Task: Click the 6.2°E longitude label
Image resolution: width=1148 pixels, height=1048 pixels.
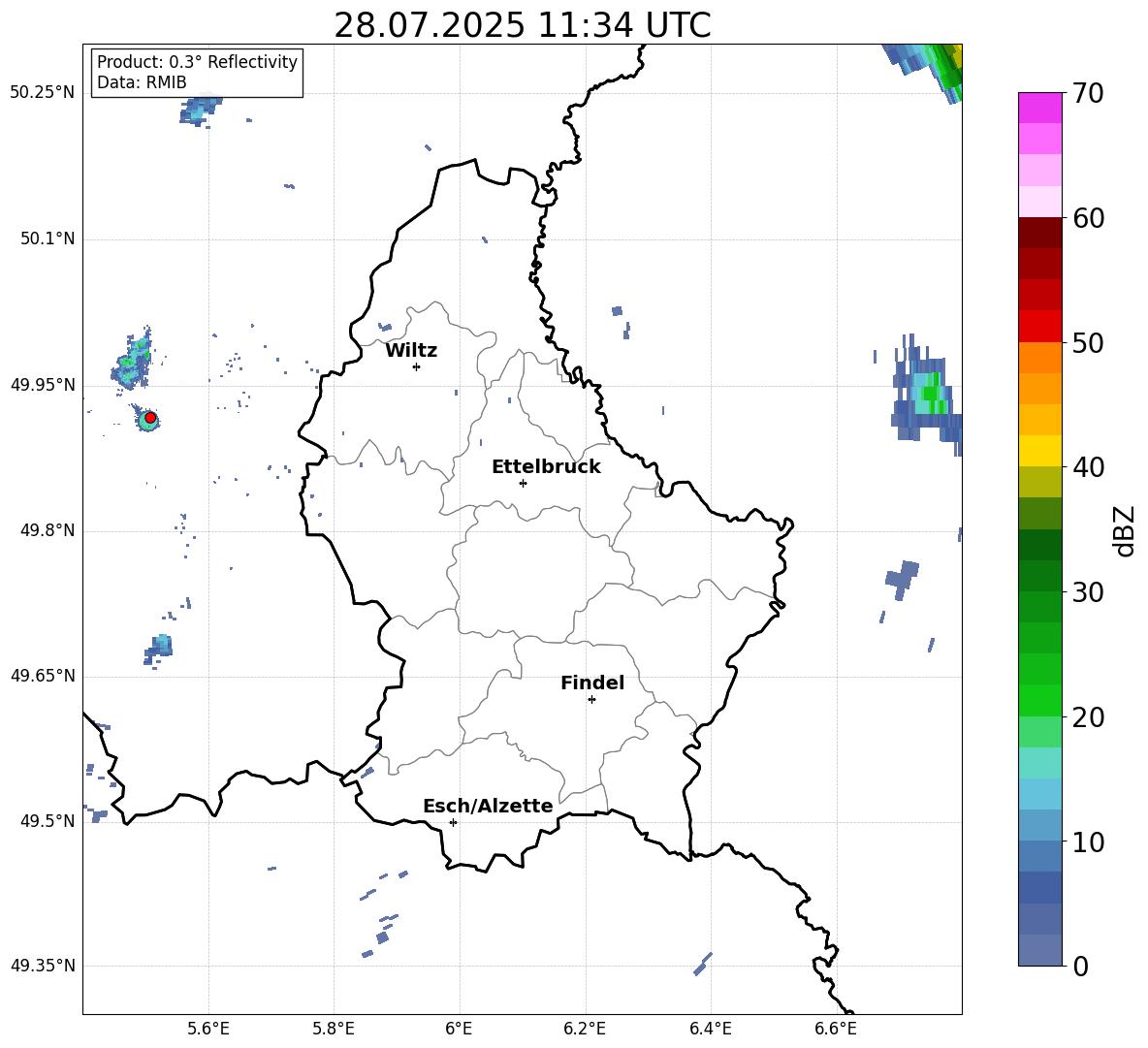Action: point(585,1029)
